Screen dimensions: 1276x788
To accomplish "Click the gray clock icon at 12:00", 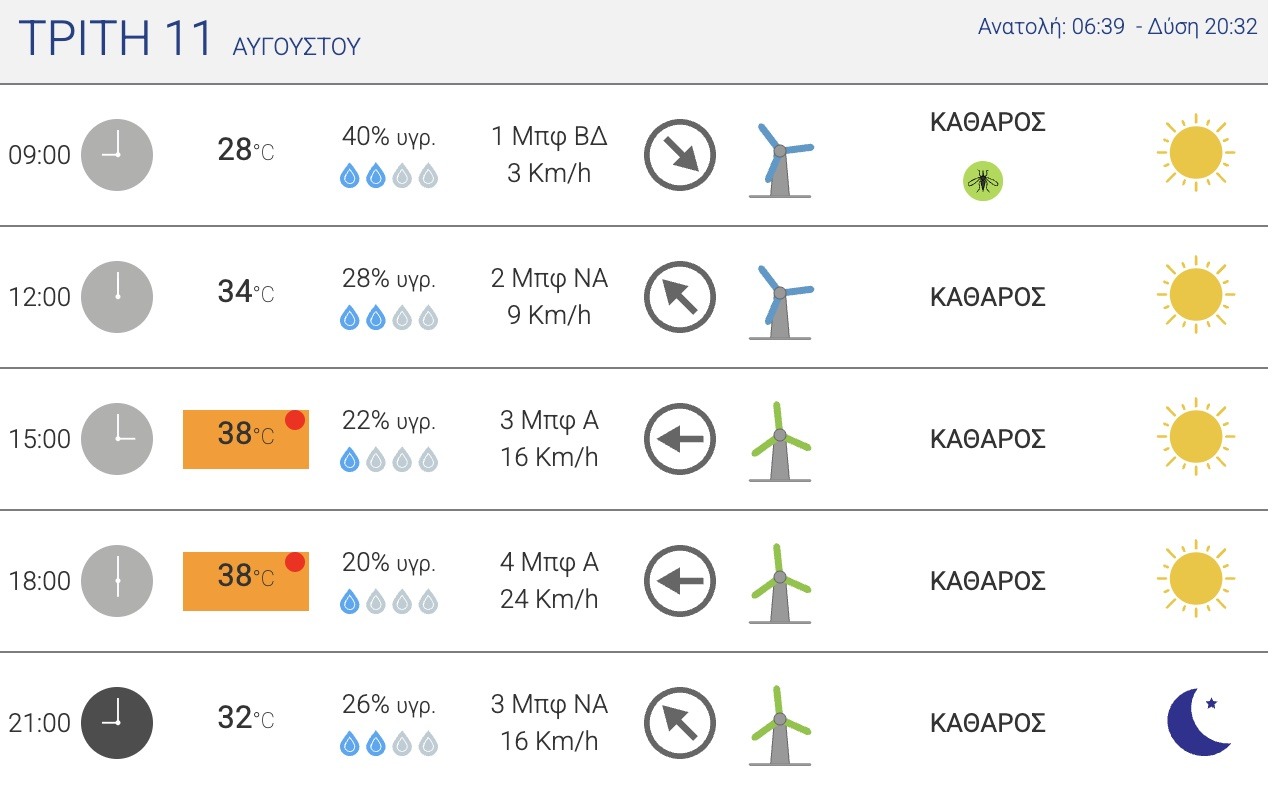I will [x=117, y=297].
